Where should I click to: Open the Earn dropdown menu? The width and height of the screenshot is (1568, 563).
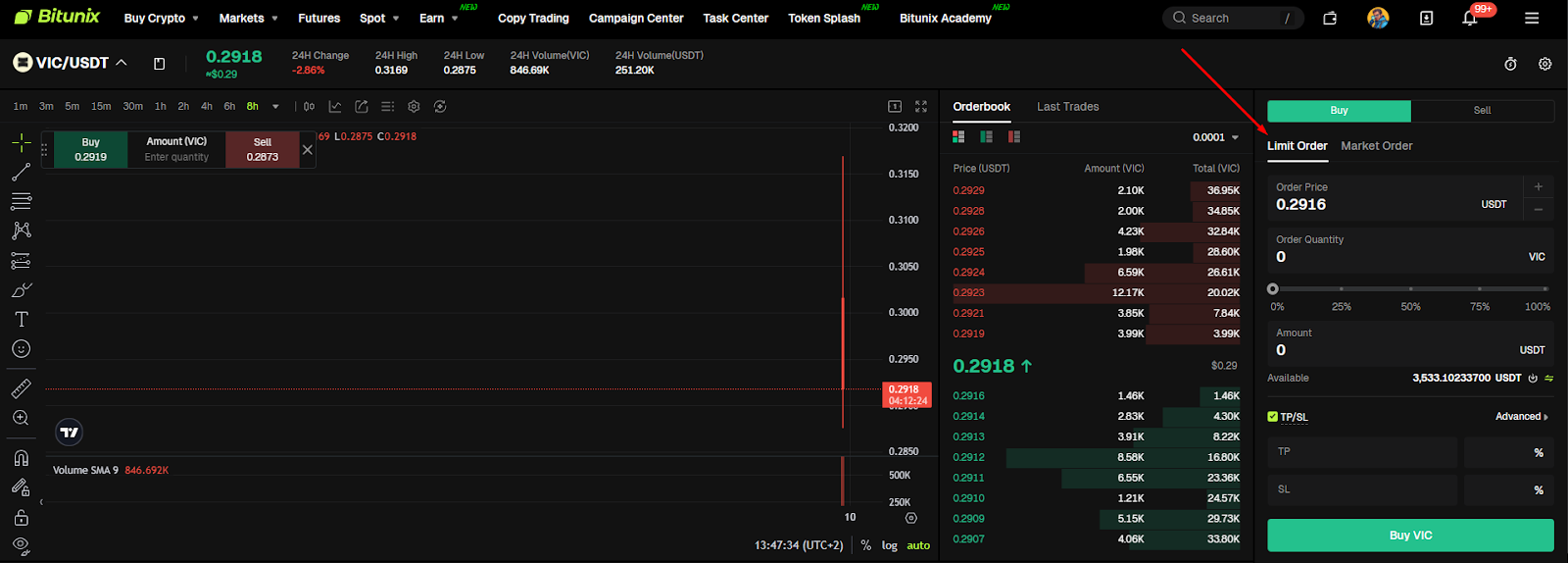point(438,19)
